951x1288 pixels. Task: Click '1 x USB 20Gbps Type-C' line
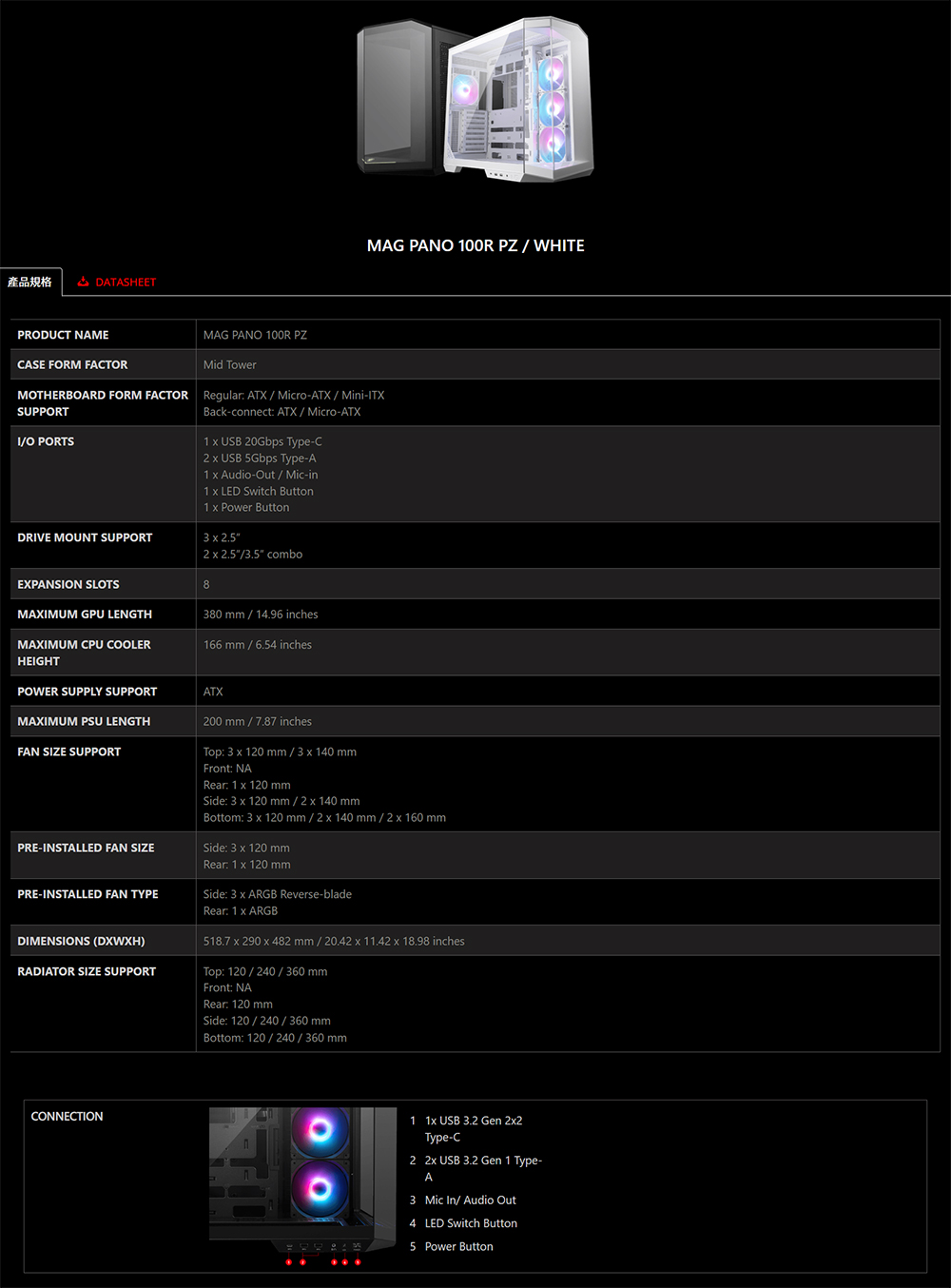point(262,441)
